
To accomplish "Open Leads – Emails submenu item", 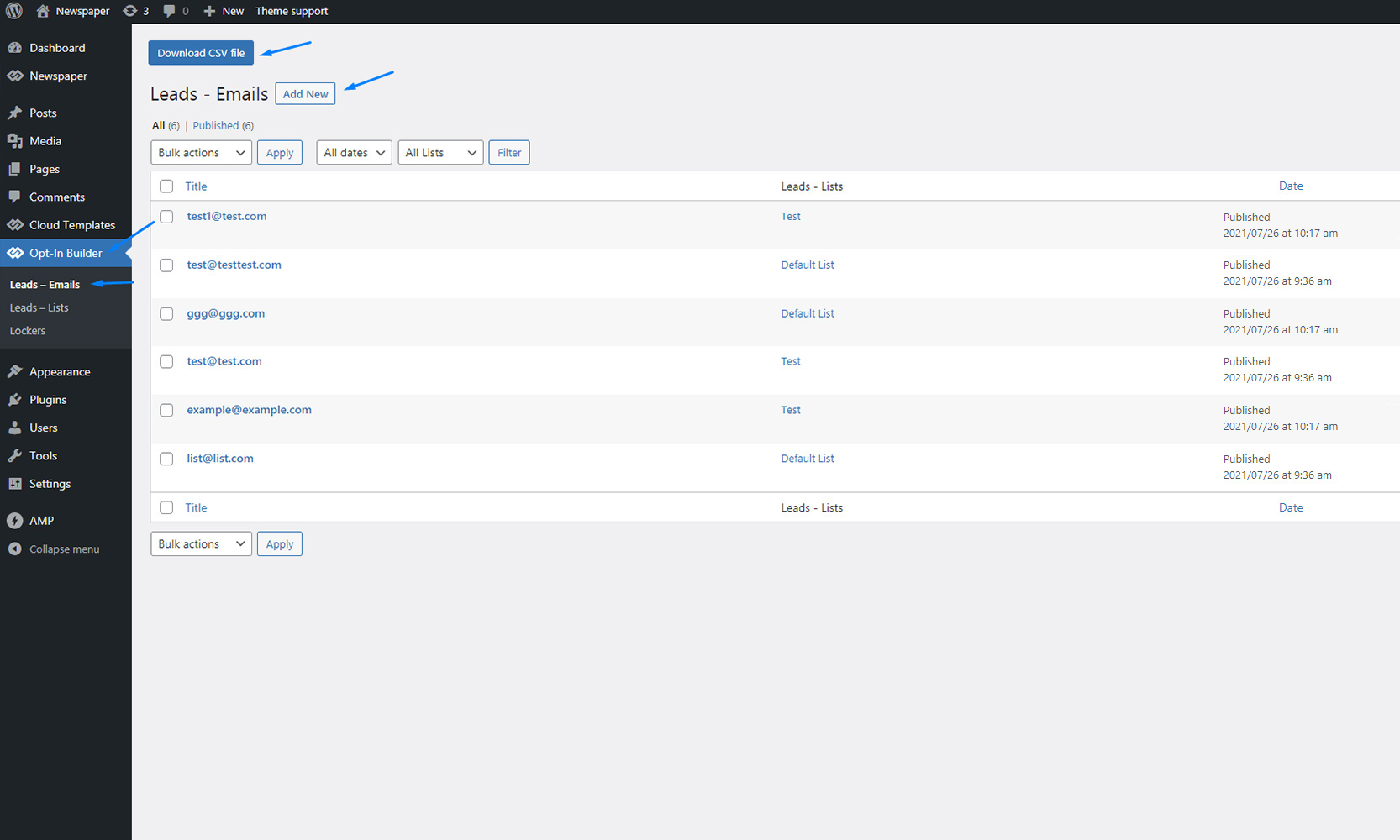I will 45,285.
